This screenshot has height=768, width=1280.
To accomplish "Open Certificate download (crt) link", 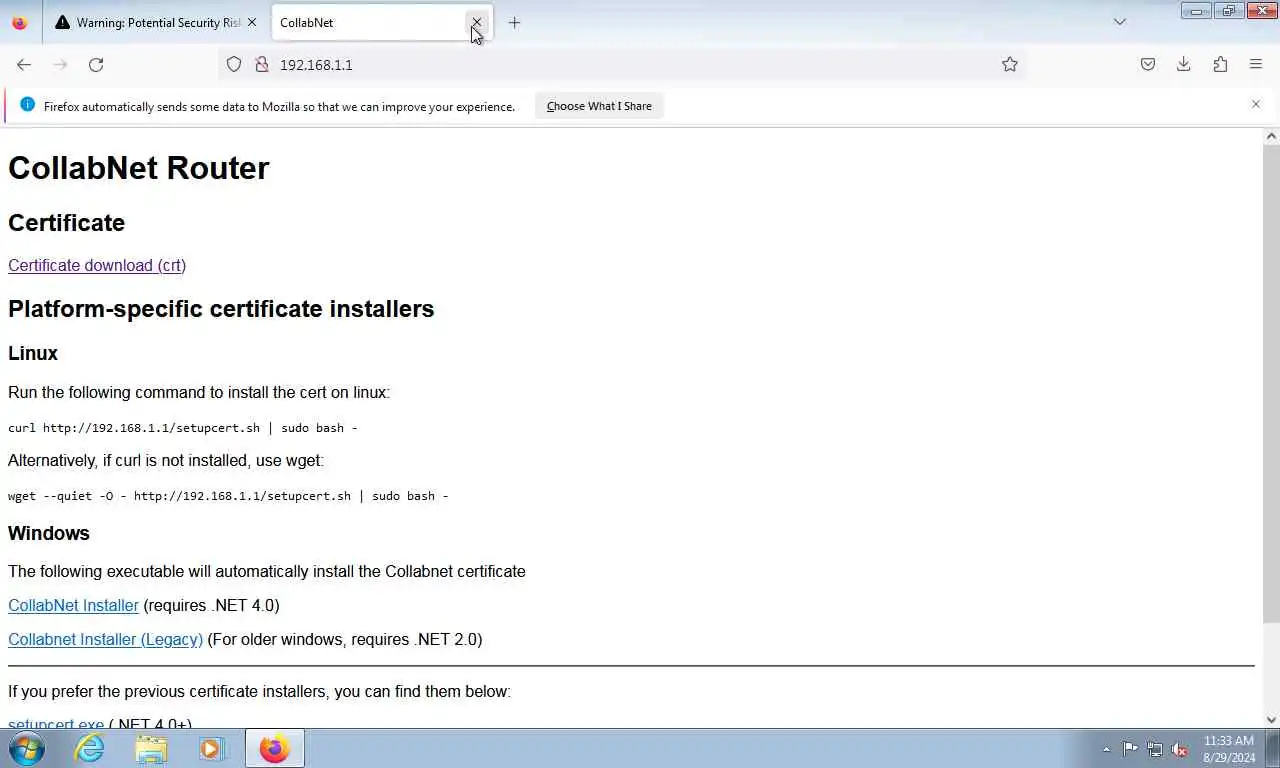I will coord(97,265).
